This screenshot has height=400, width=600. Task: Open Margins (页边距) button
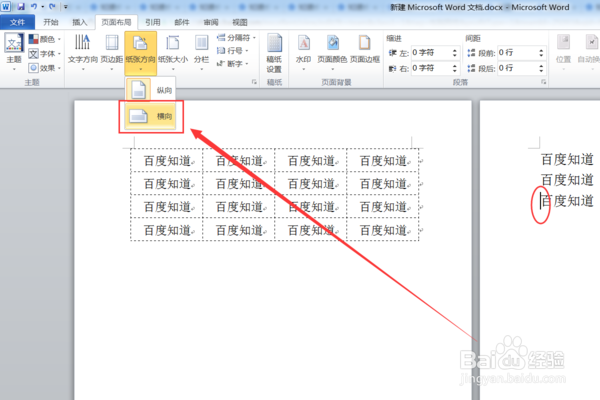pos(112,52)
